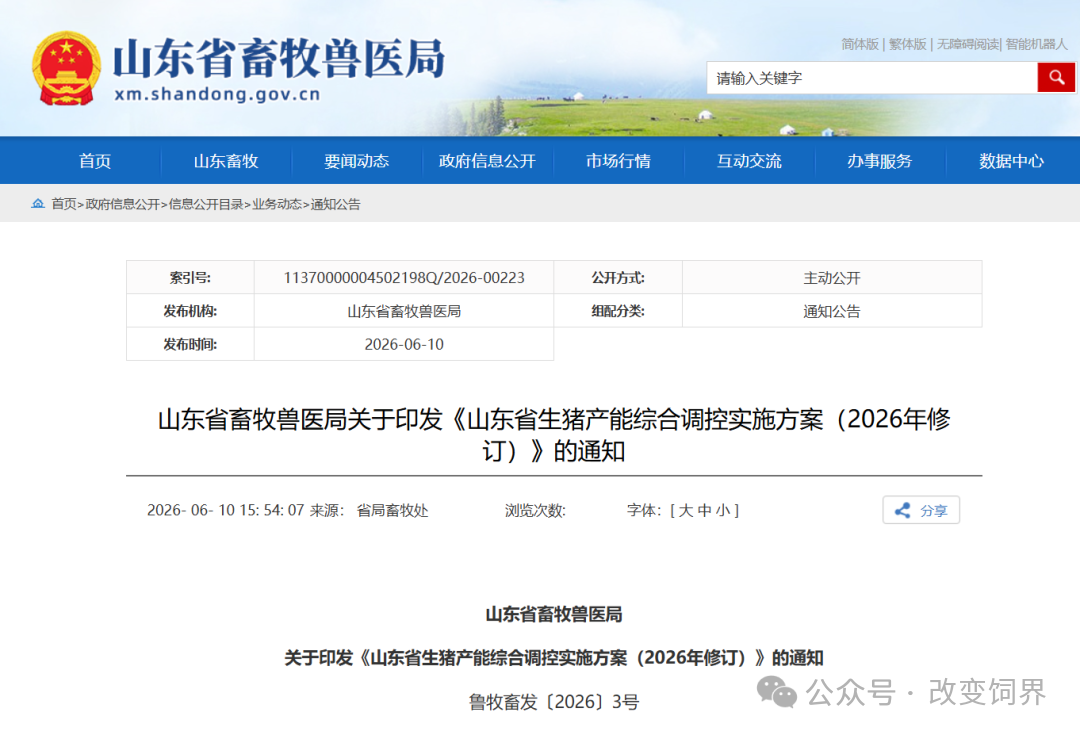This screenshot has height=735, width=1080.
Task: Click the 分享 share button
Action: click(x=921, y=510)
